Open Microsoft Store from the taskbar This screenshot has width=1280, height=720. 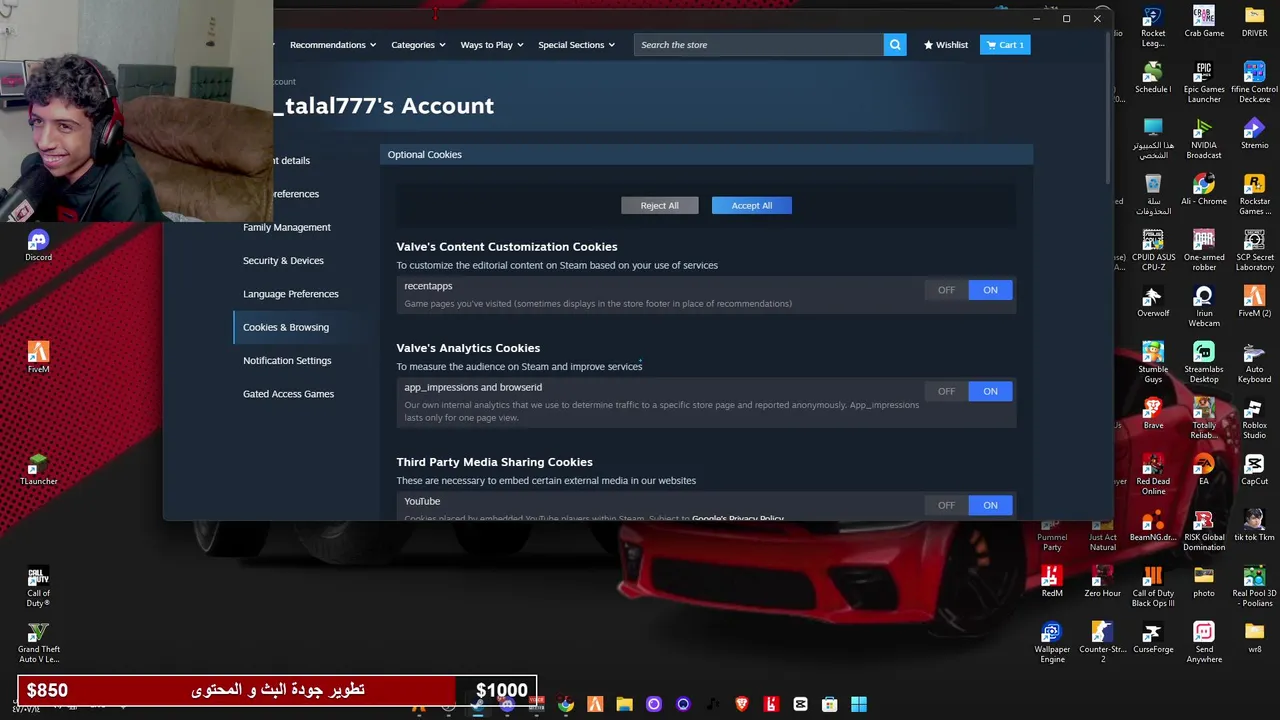[x=829, y=704]
